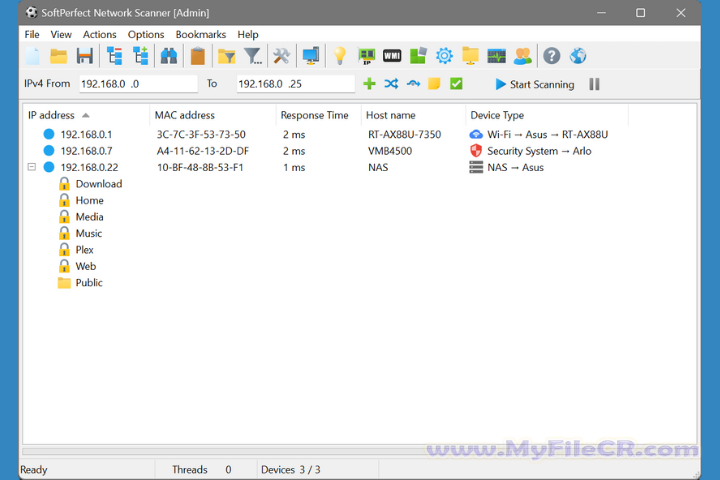Click the blue gear icon
The height and width of the screenshot is (480, 720).
444,56
